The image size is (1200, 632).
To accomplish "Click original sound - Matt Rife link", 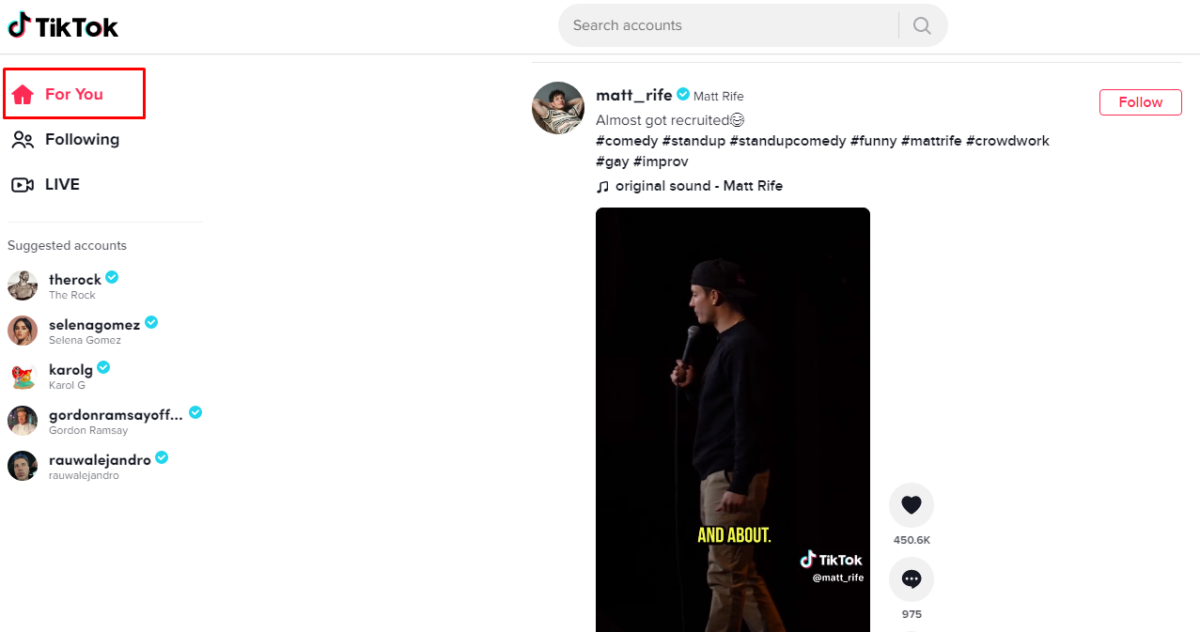I will point(698,186).
